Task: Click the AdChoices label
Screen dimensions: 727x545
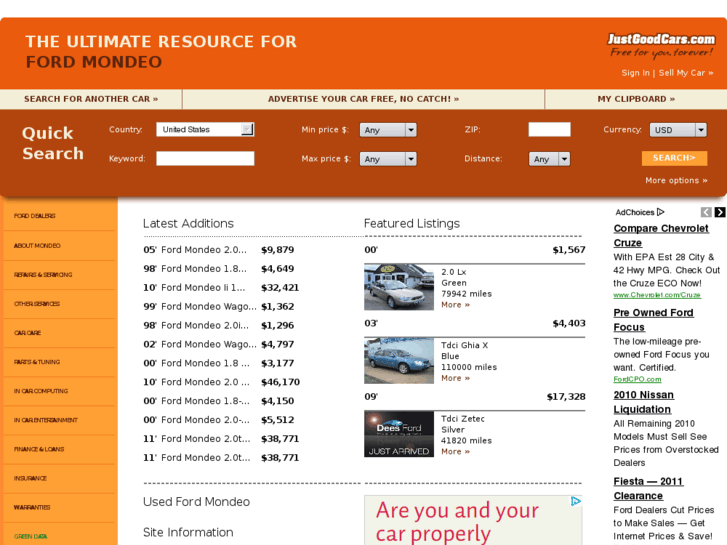Action: 634,212
